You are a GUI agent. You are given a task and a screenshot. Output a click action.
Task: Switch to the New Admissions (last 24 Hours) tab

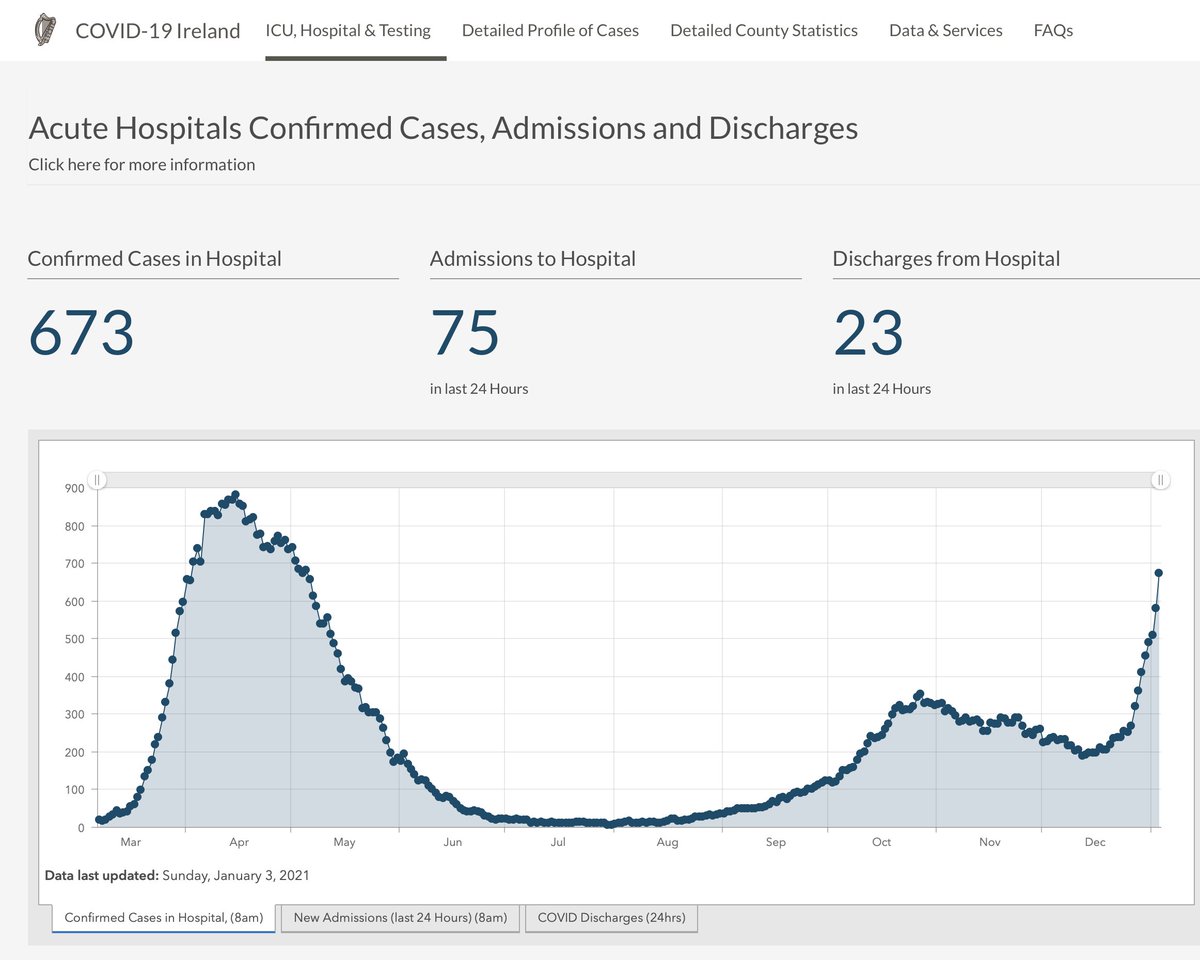(400, 917)
